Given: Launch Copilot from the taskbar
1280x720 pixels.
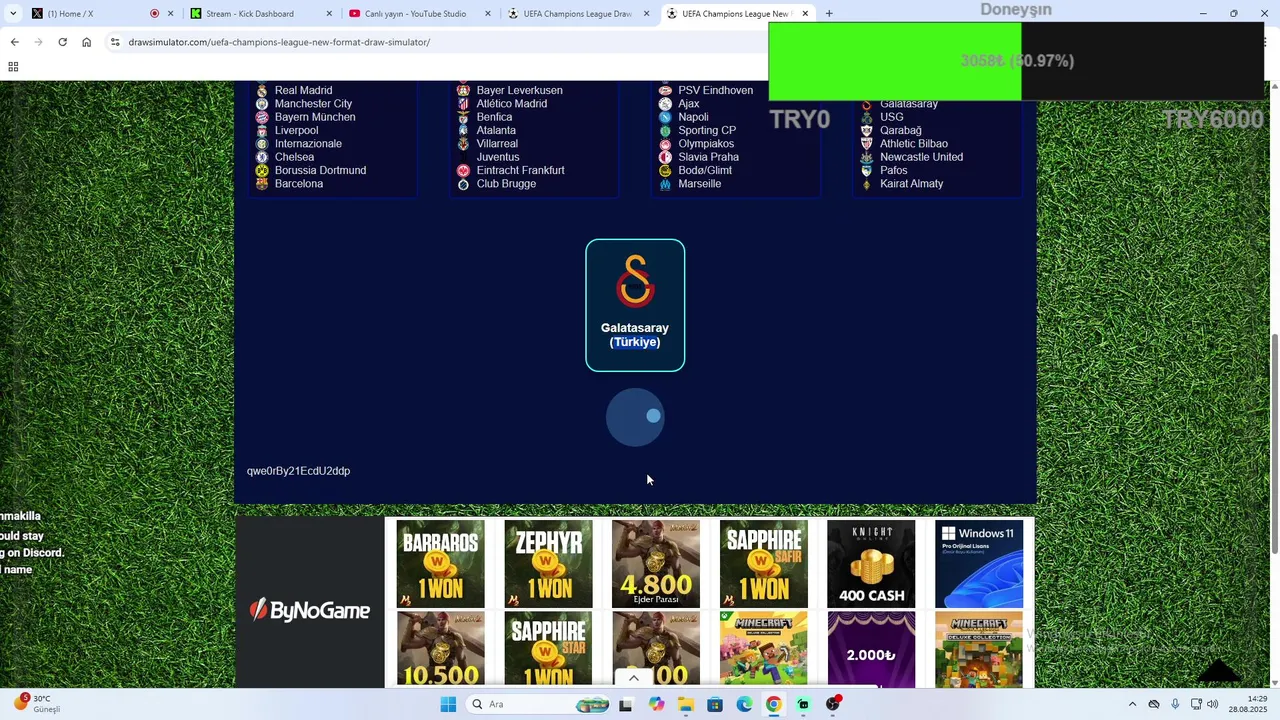Looking at the screenshot, I should click(656, 704).
